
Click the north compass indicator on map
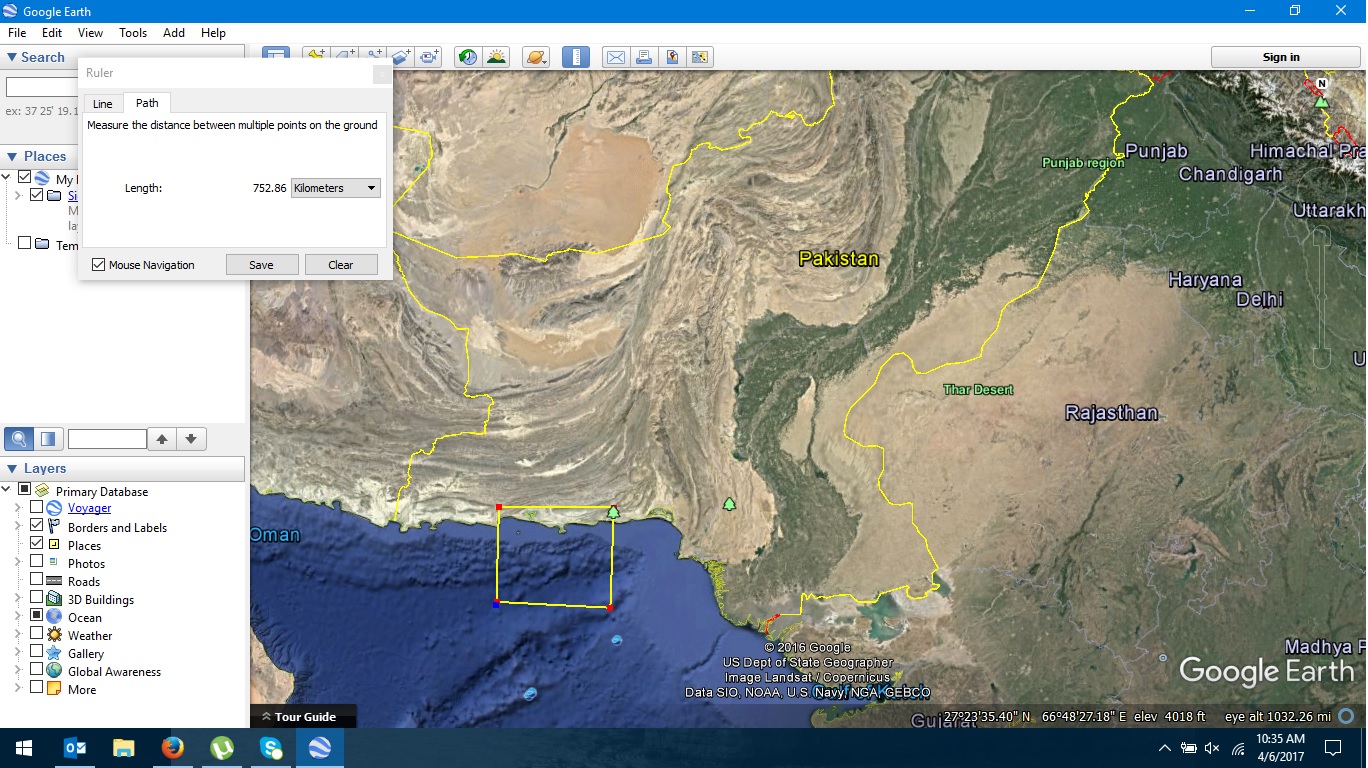pyautogui.click(x=1322, y=84)
